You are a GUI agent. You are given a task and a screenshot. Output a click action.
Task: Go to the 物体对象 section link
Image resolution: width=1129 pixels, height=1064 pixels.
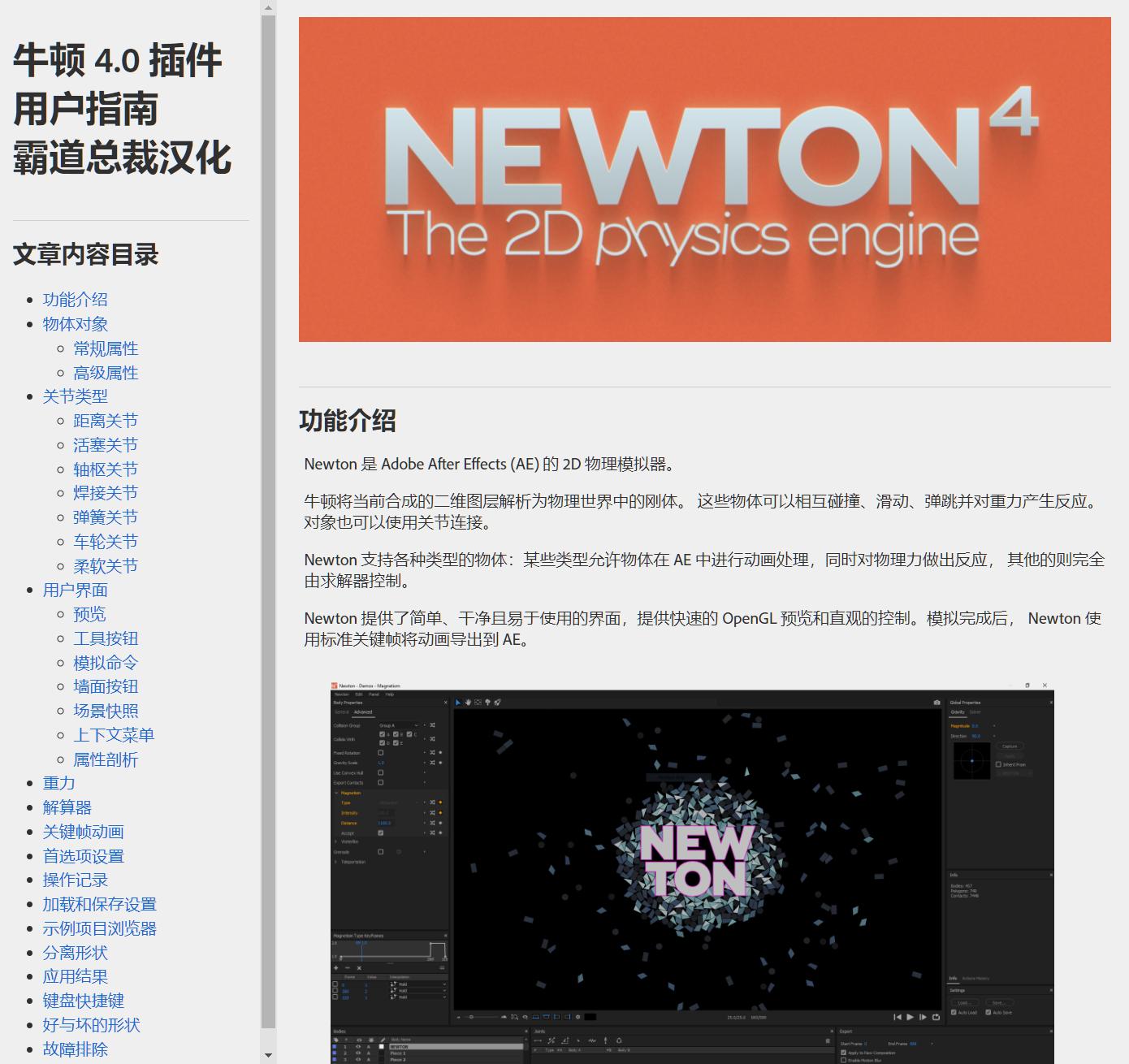click(75, 324)
